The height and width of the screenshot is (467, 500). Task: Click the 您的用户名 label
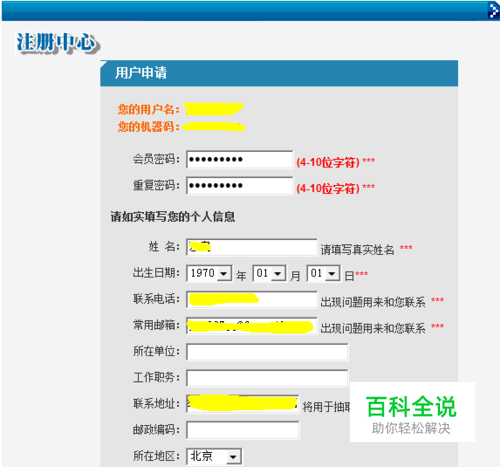pyautogui.click(x=148, y=109)
